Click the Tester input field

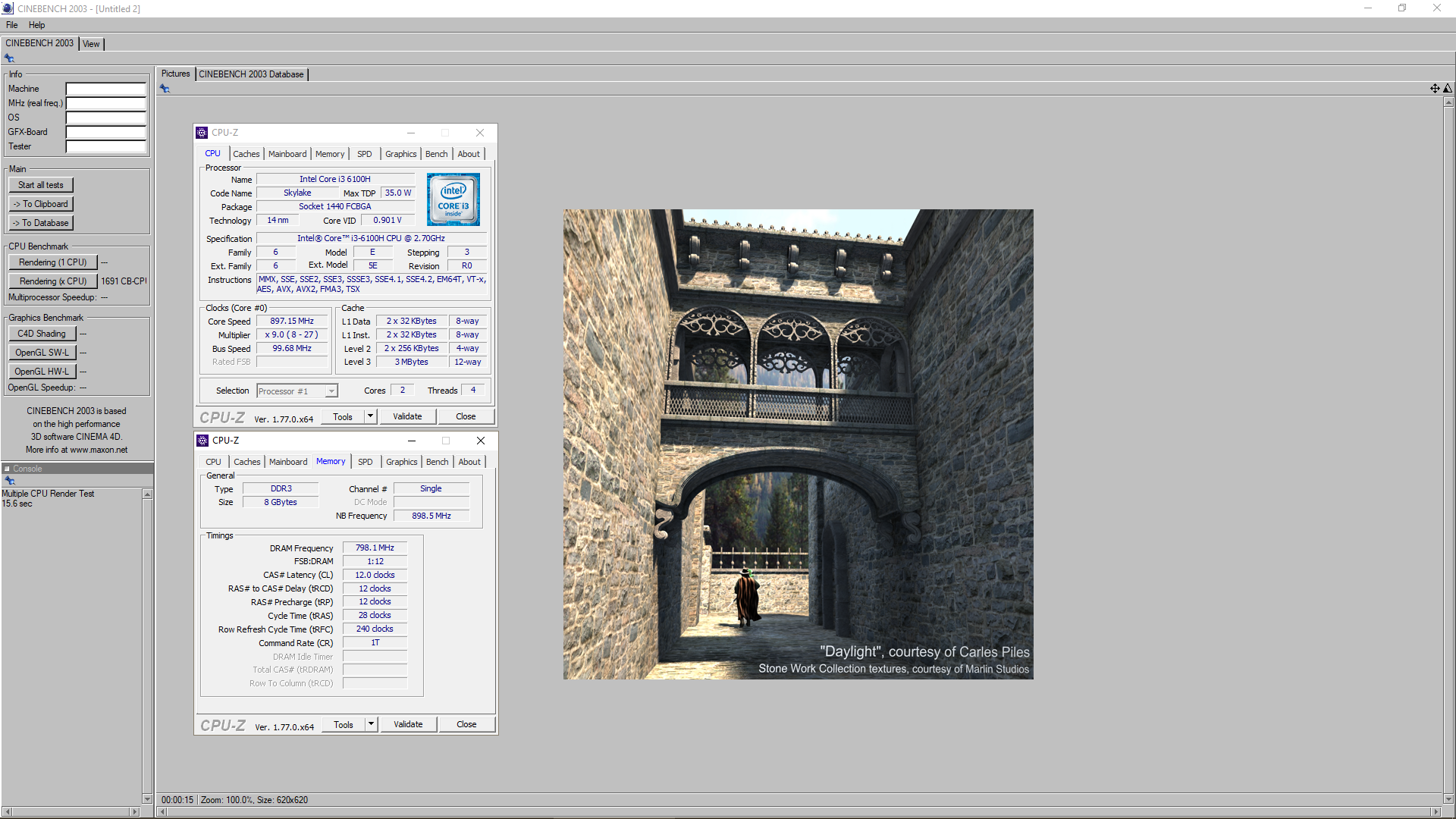tap(105, 146)
